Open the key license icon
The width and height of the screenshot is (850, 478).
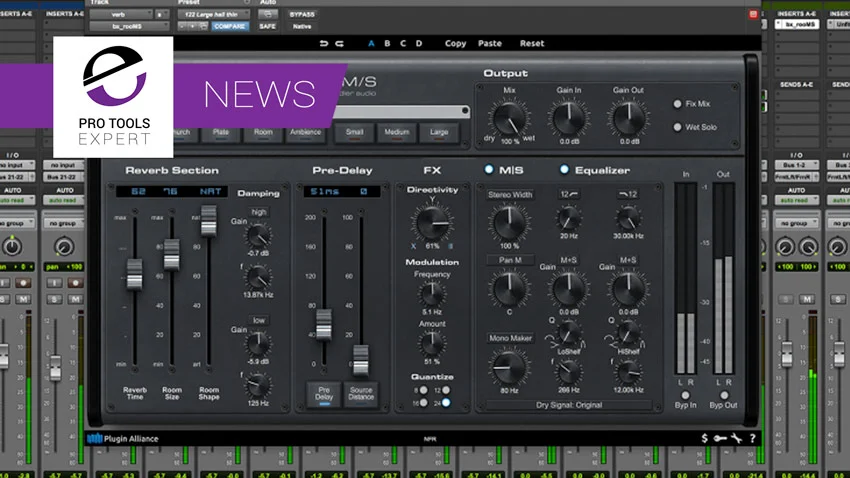tap(720, 438)
